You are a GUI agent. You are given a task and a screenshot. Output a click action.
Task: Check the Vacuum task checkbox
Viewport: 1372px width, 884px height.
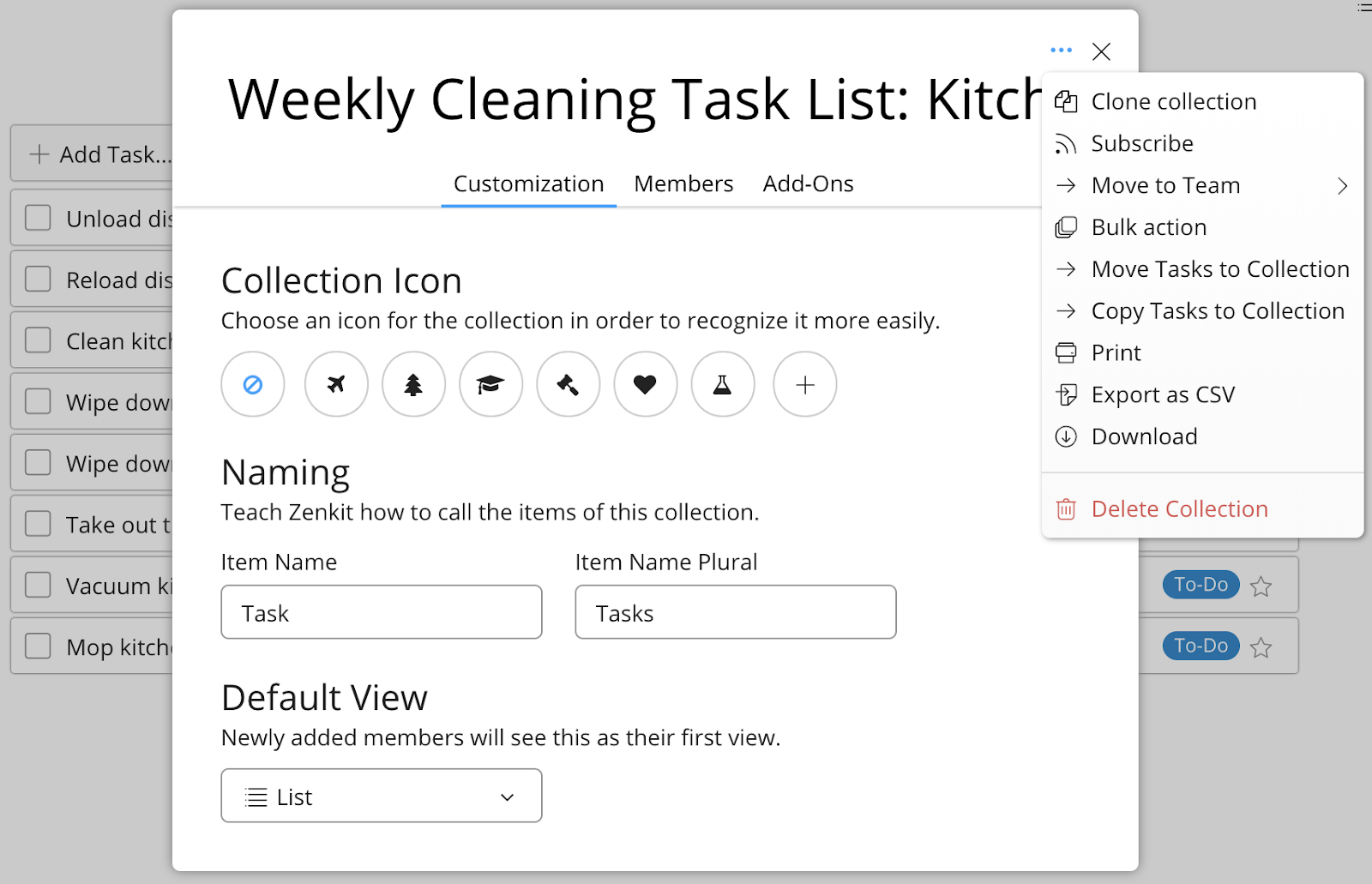point(38,586)
